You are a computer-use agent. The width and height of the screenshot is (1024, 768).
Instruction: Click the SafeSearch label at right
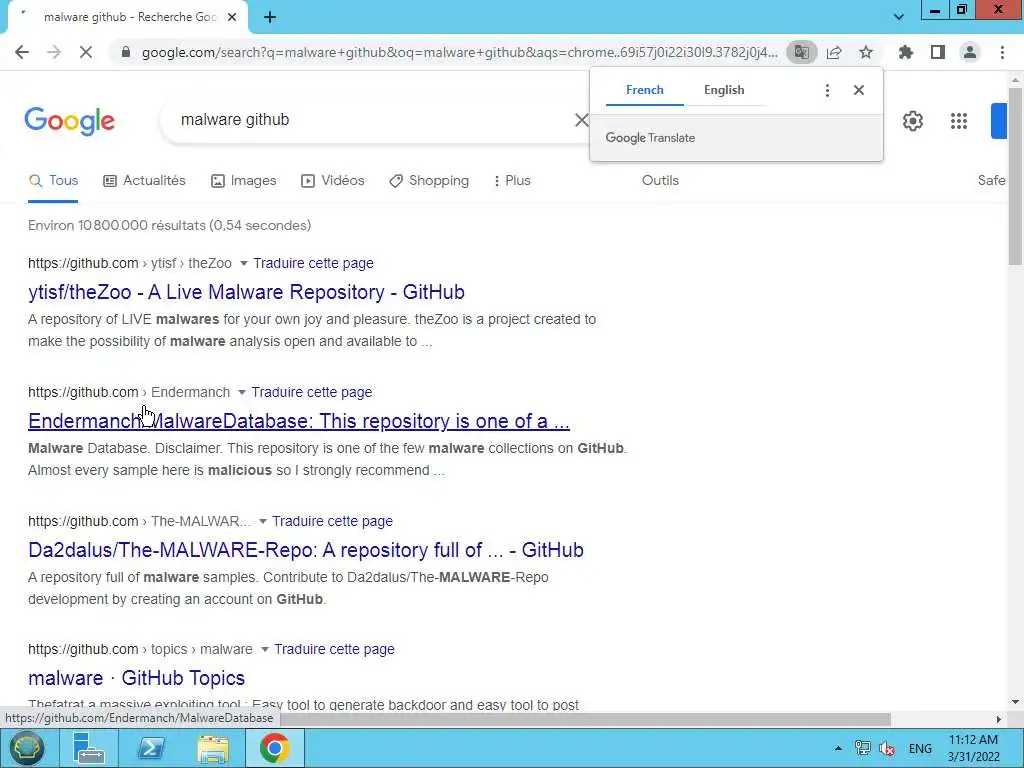[x=991, y=181]
